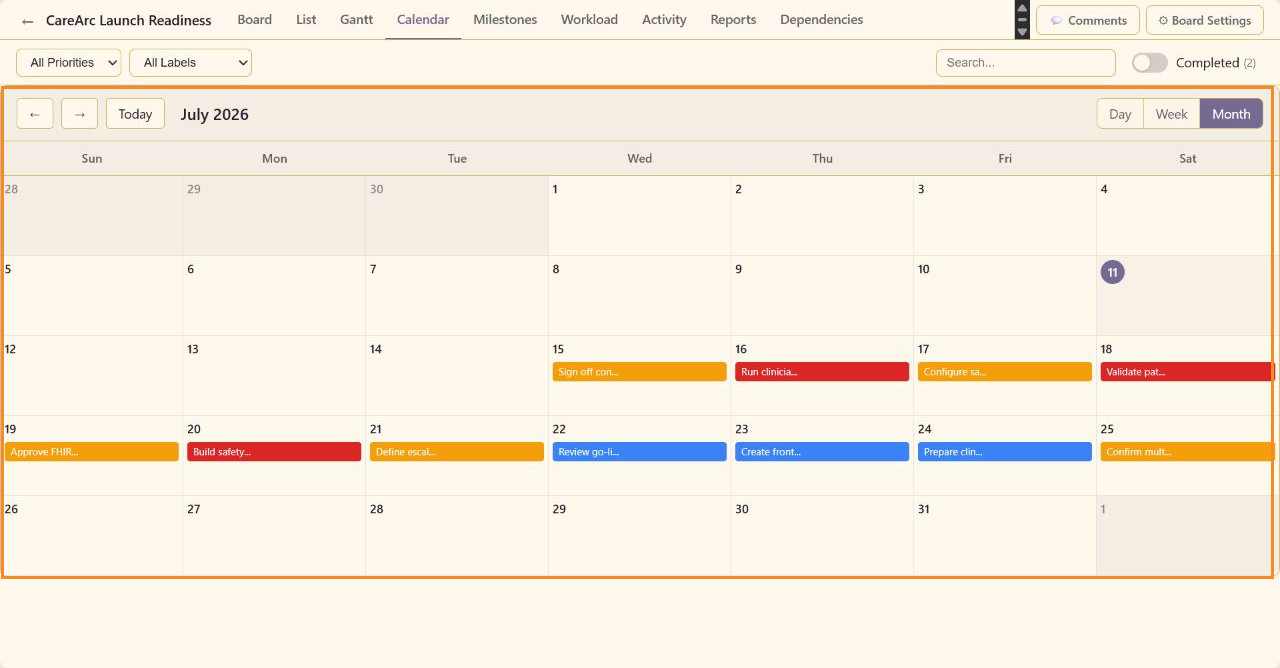The image size is (1280, 668).
Task: Click the Search input field
Action: pyautogui.click(x=1026, y=62)
